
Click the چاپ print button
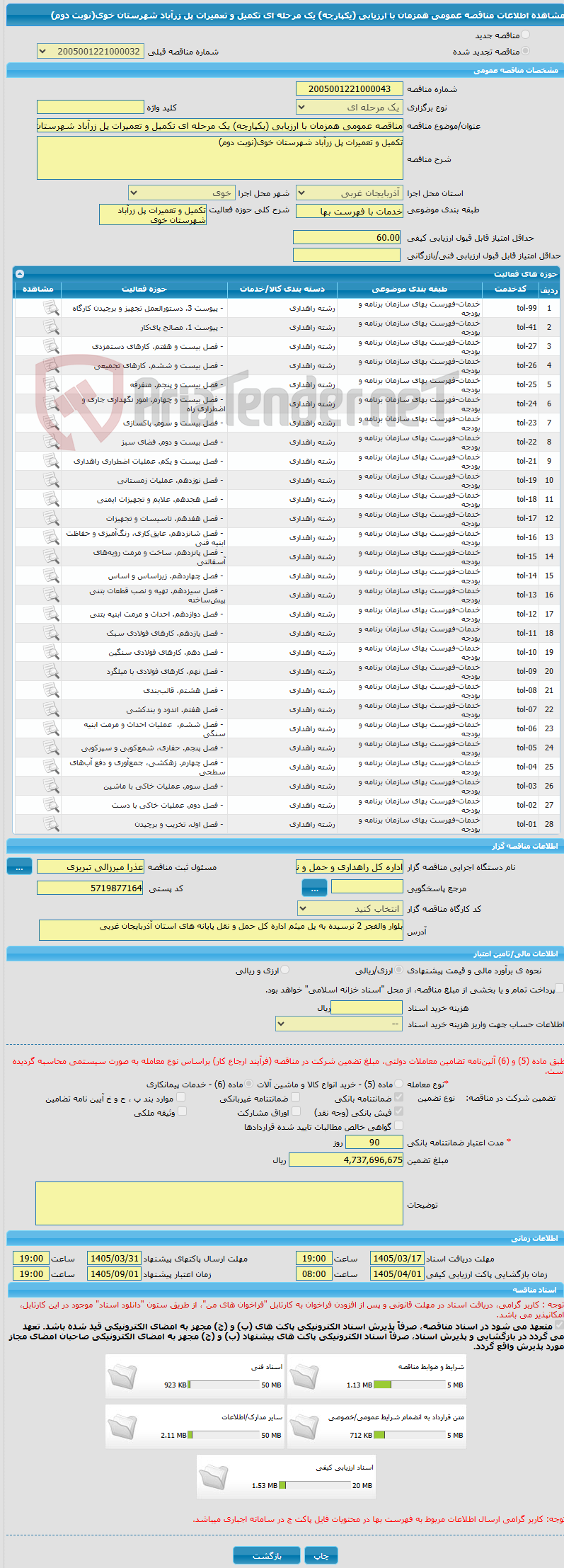pyautogui.click(x=321, y=1555)
